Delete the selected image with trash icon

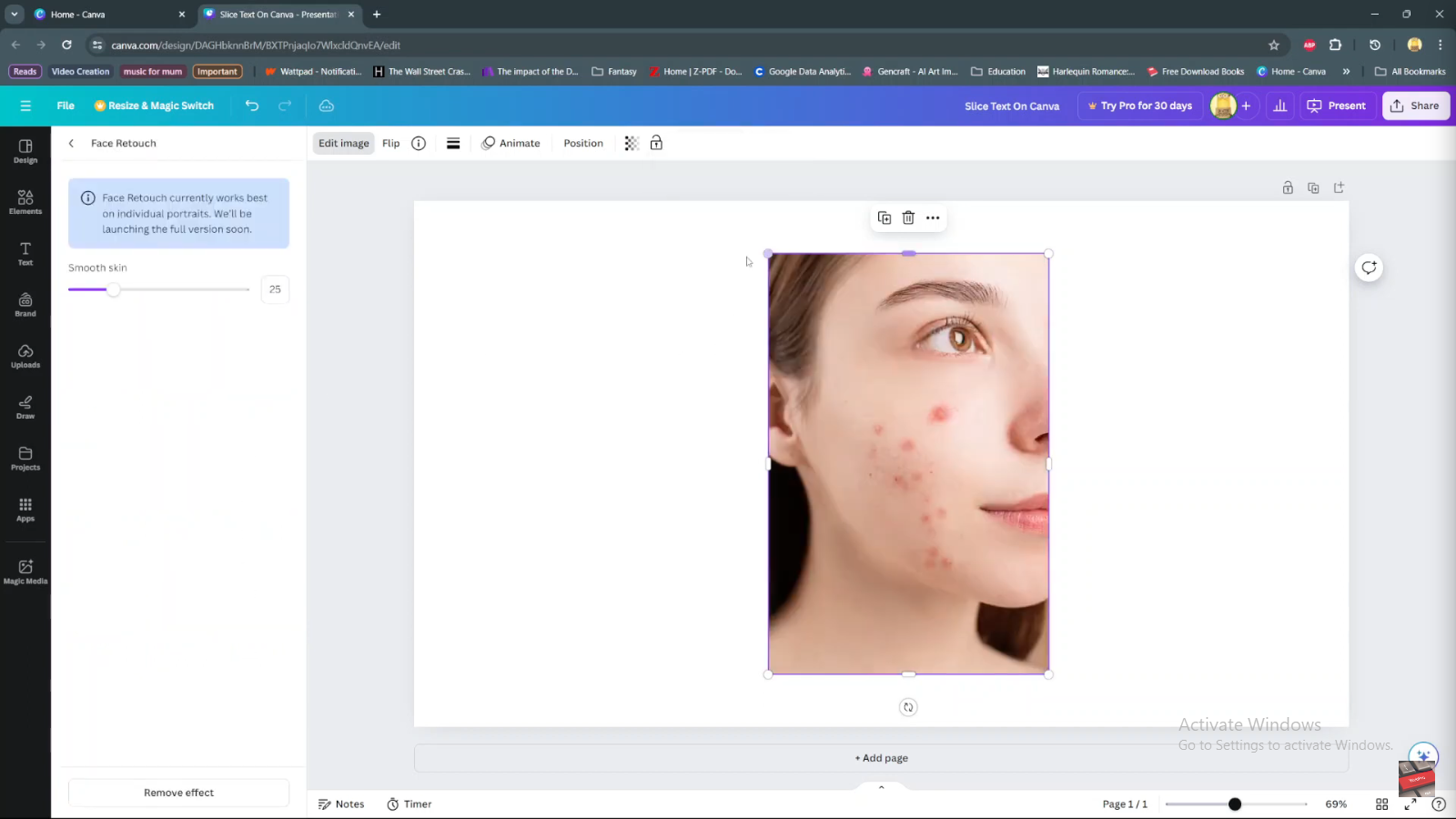pyautogui.click(x=908, y=217)
